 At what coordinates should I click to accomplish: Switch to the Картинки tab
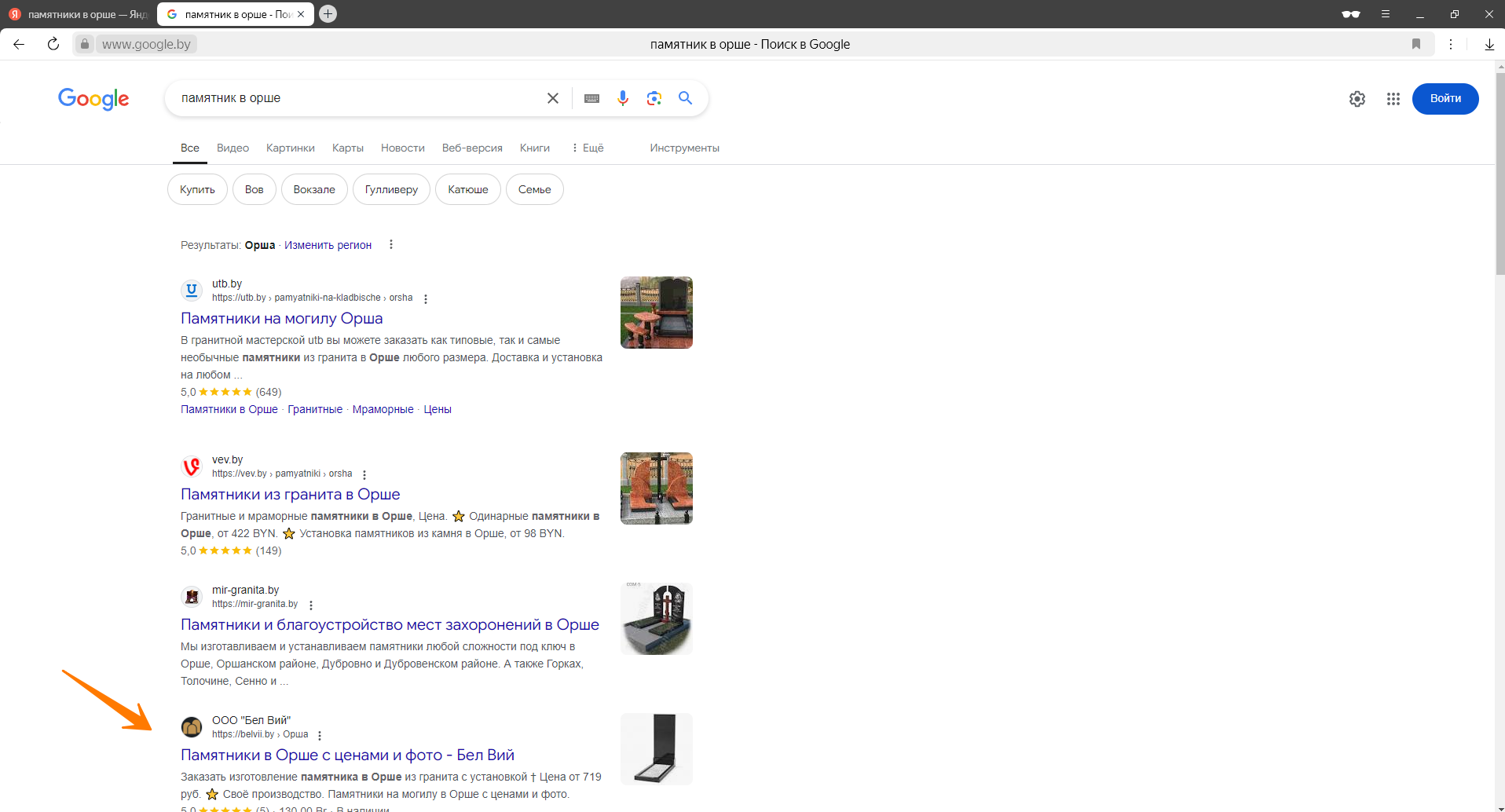pos(291,148)
